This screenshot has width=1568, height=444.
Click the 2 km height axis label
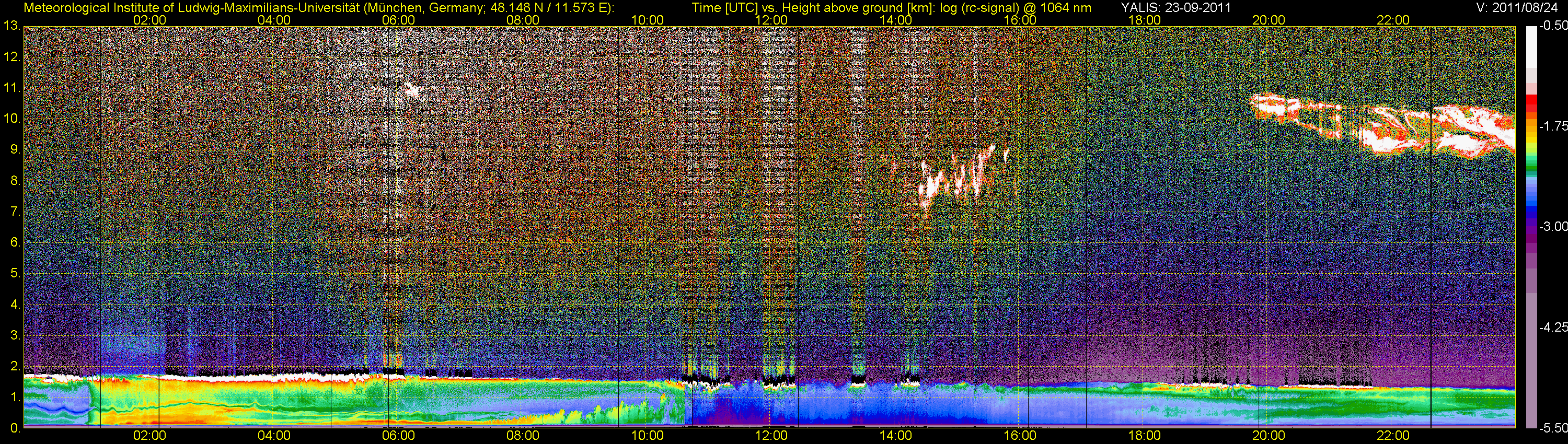[x=15, y=366]
